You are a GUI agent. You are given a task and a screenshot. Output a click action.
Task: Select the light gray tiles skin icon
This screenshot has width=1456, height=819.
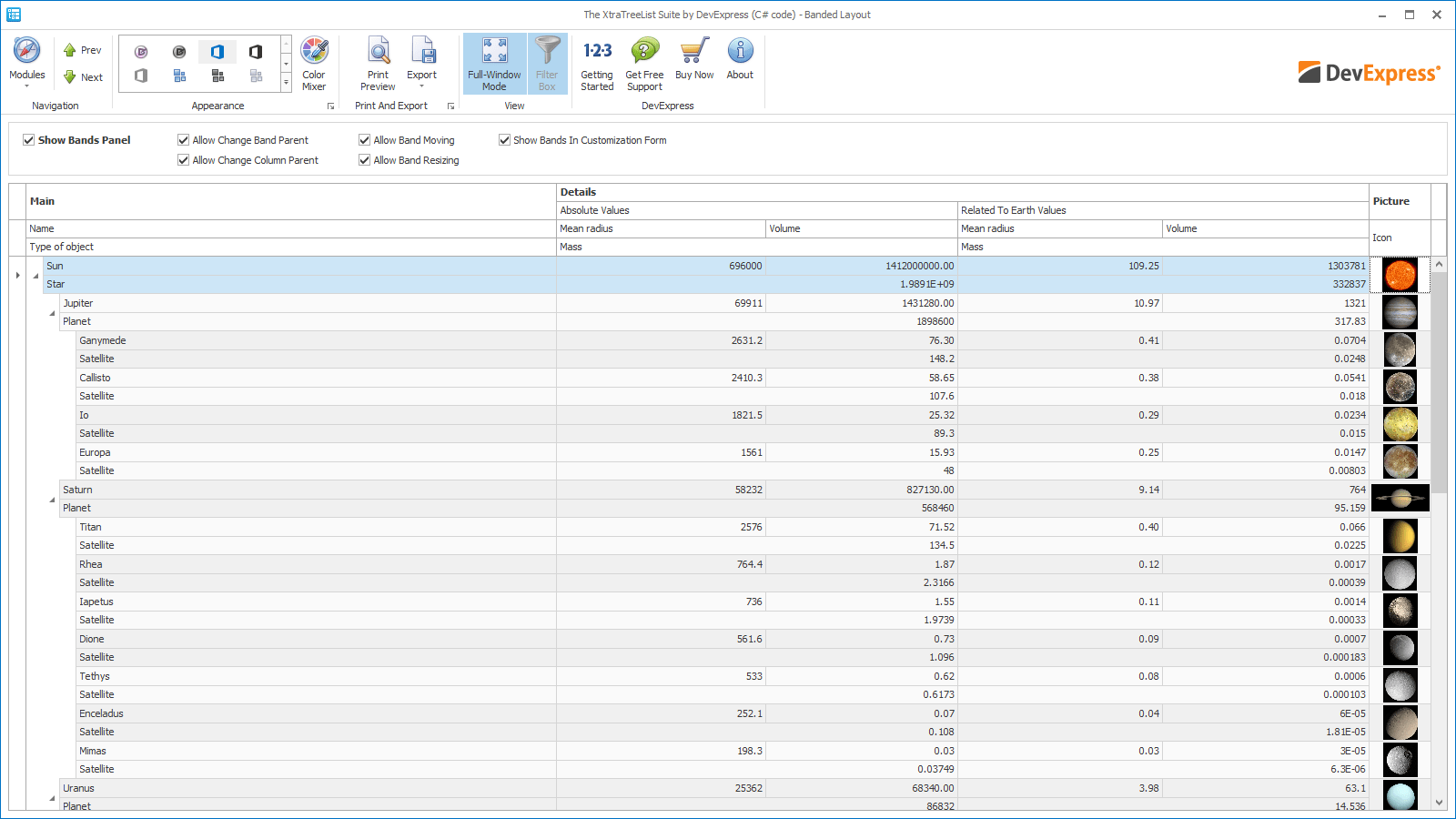pyautogui.click(x=256, y=76)
